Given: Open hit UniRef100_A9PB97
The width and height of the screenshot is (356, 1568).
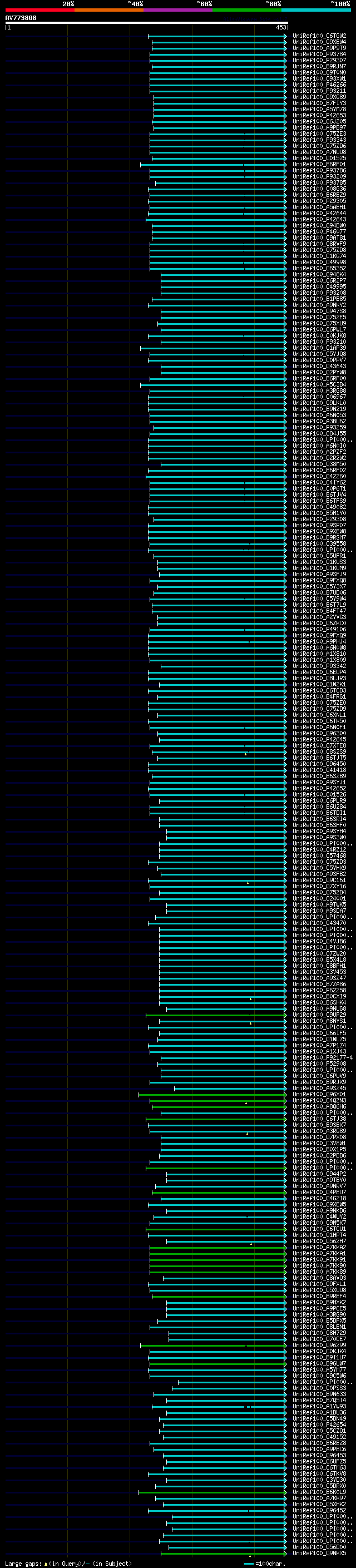Looking at the screenshot, I should (x=319, y=127).
